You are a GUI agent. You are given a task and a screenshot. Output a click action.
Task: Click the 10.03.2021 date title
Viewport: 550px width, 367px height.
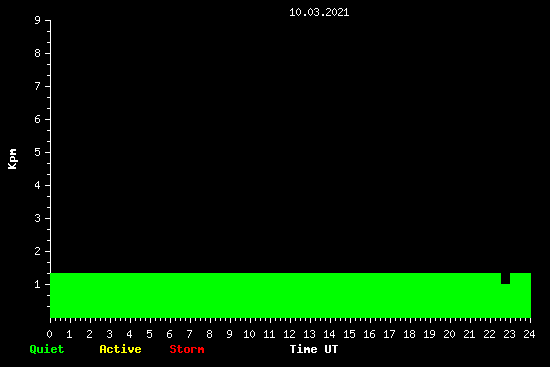tap(319, 12)
